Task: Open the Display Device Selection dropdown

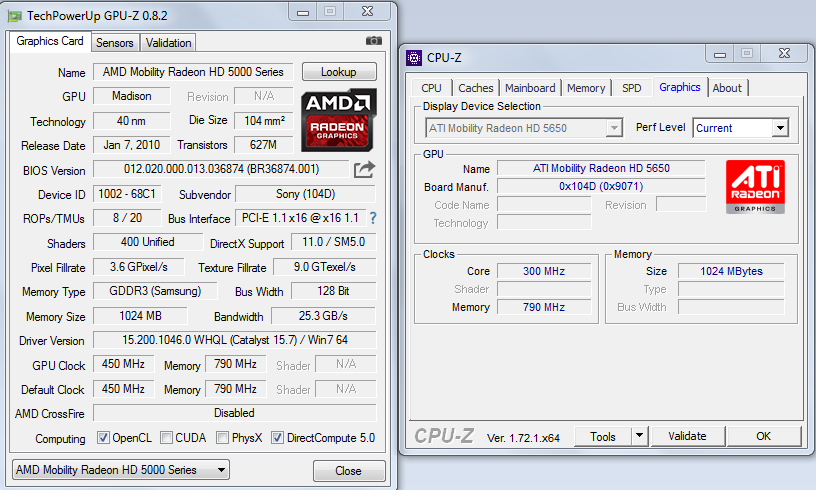Action: coord(524,128)
